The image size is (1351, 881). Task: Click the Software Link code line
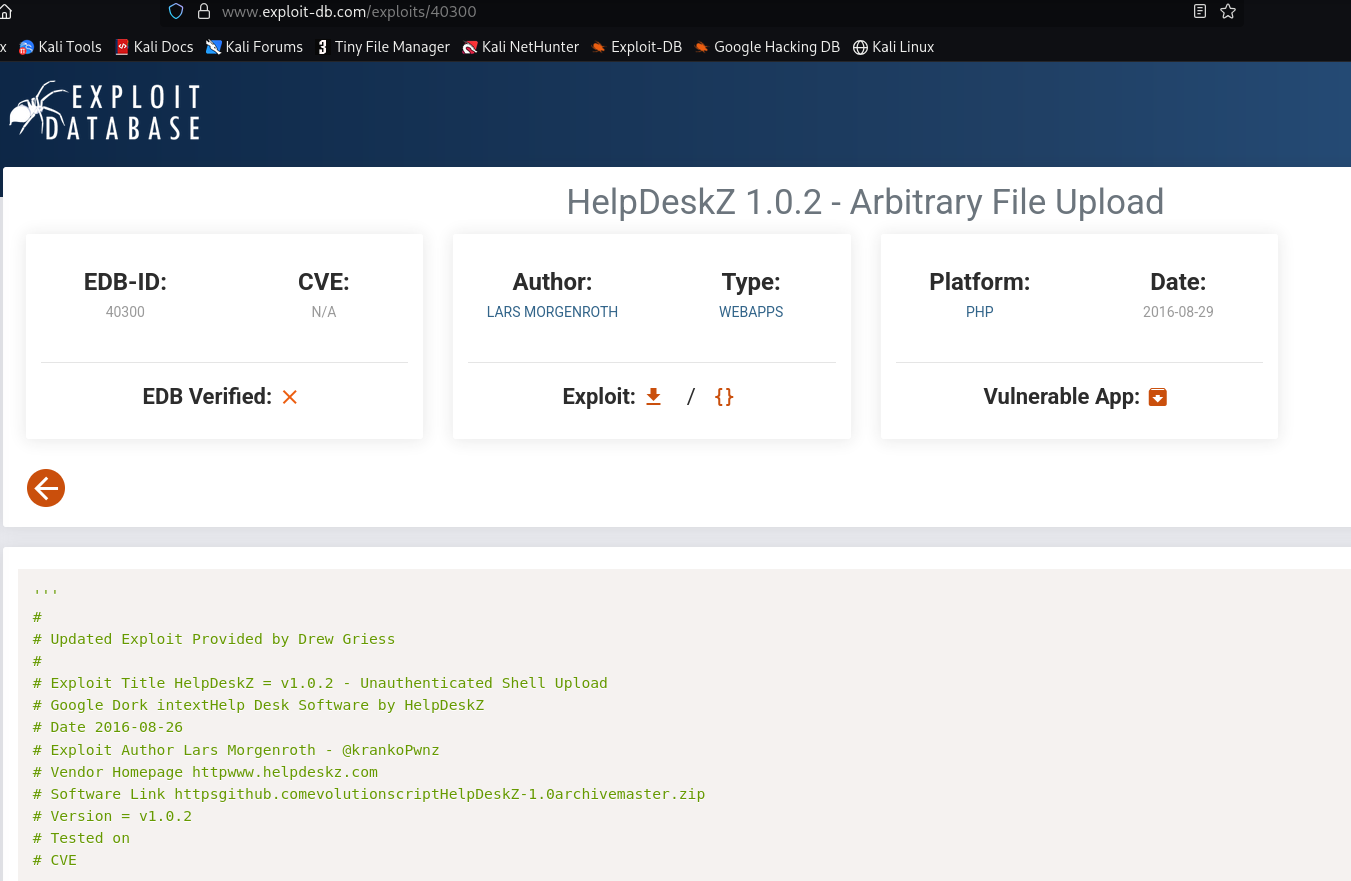[369, 794]
